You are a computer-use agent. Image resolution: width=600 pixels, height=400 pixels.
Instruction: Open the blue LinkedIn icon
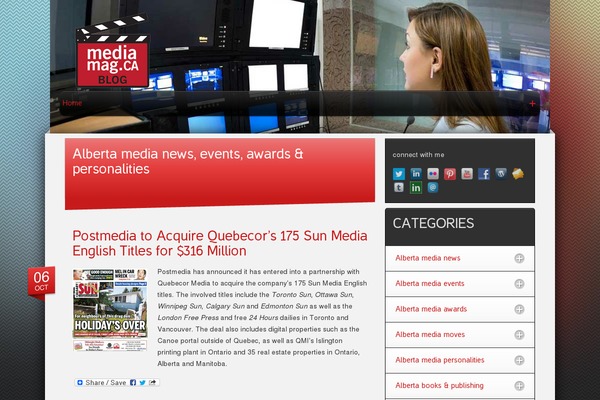pos(416,173)
